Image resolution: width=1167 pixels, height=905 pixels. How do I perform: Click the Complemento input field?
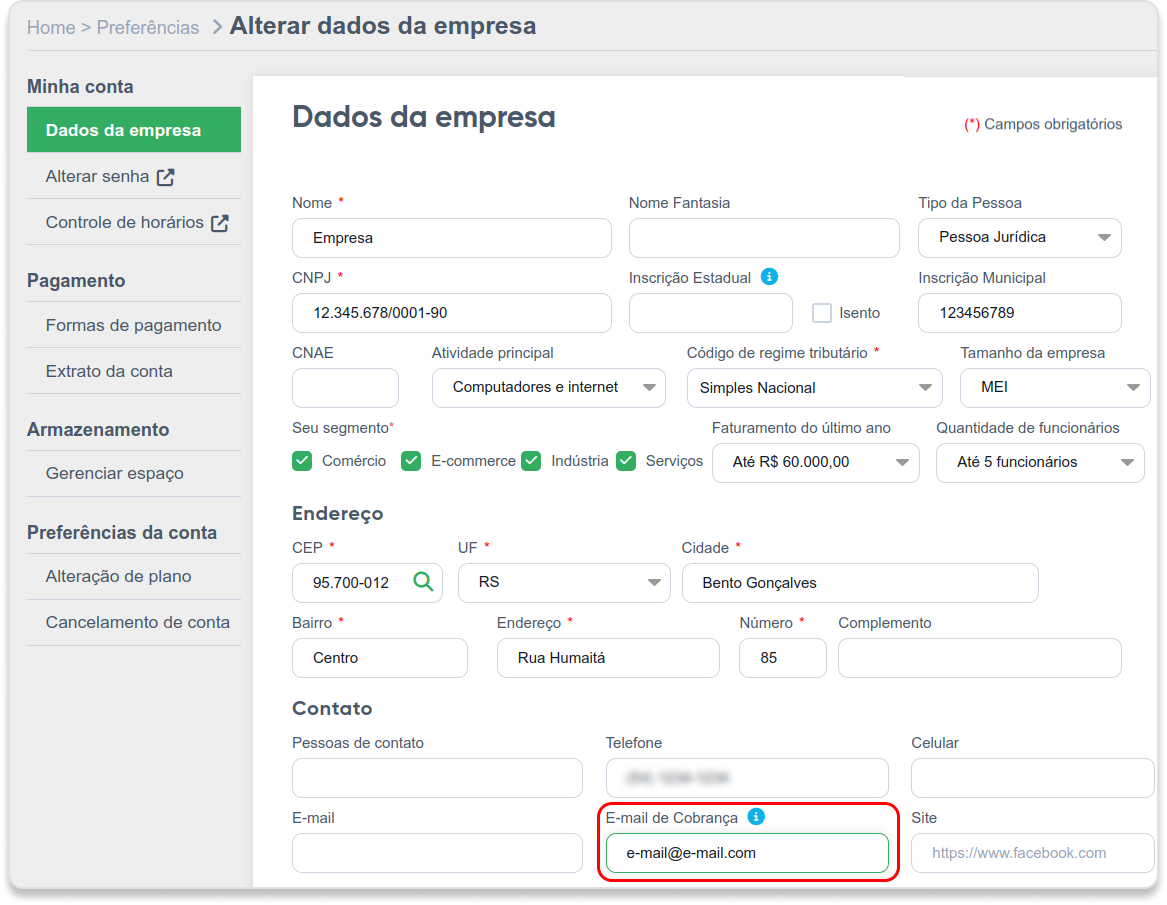tap(979, 658)
